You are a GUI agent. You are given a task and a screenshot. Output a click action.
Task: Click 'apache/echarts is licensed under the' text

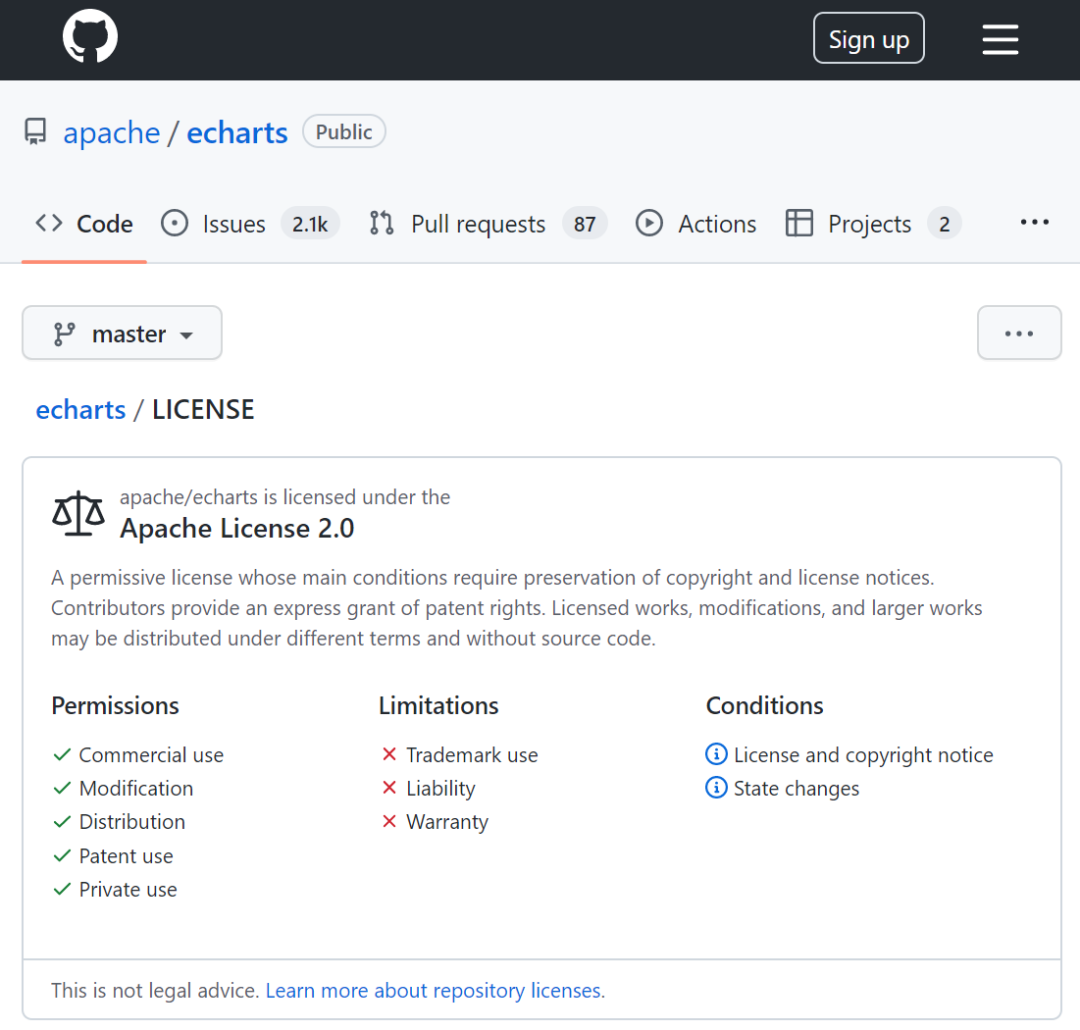coord(285,497)
